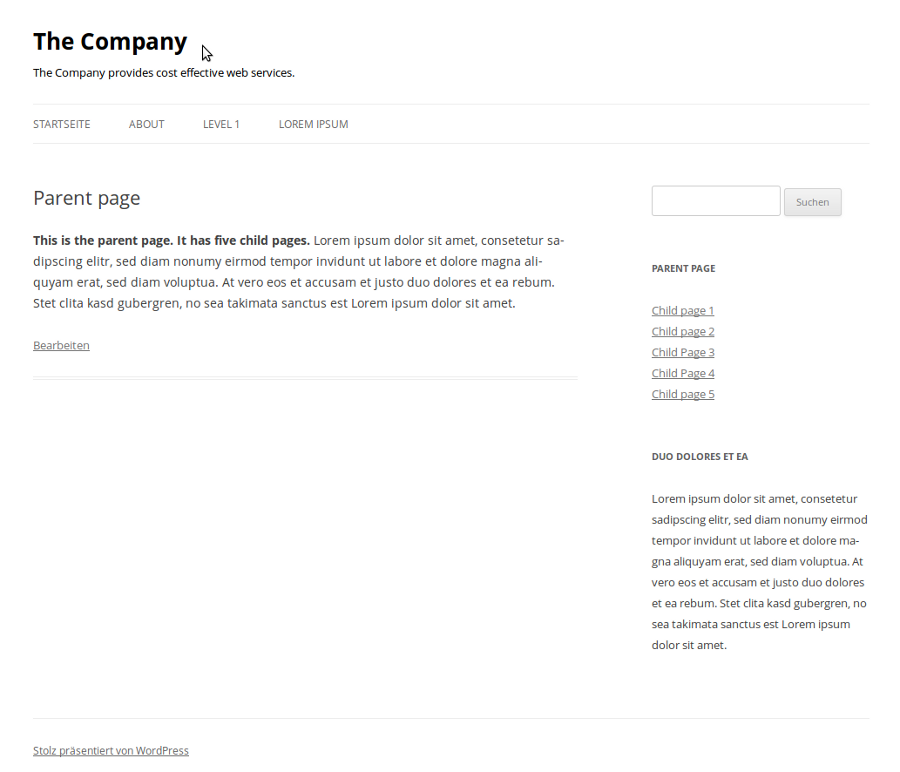Screen dimensions: 900x772
Task: Click the bold parent page intro sentence
Action: pyautogui.click(x=171, y=240)
